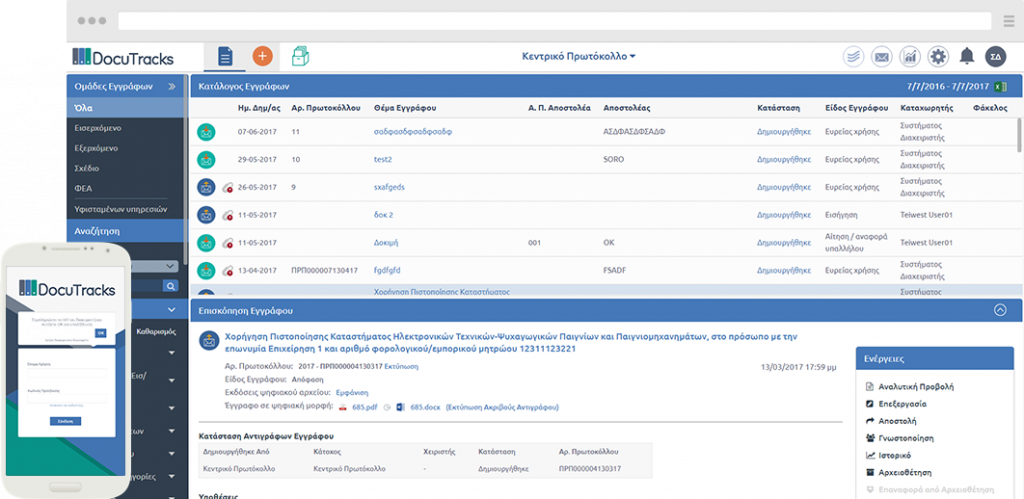
Task: Click the document icon of row 07-06-2017
Action: (206, 131)
